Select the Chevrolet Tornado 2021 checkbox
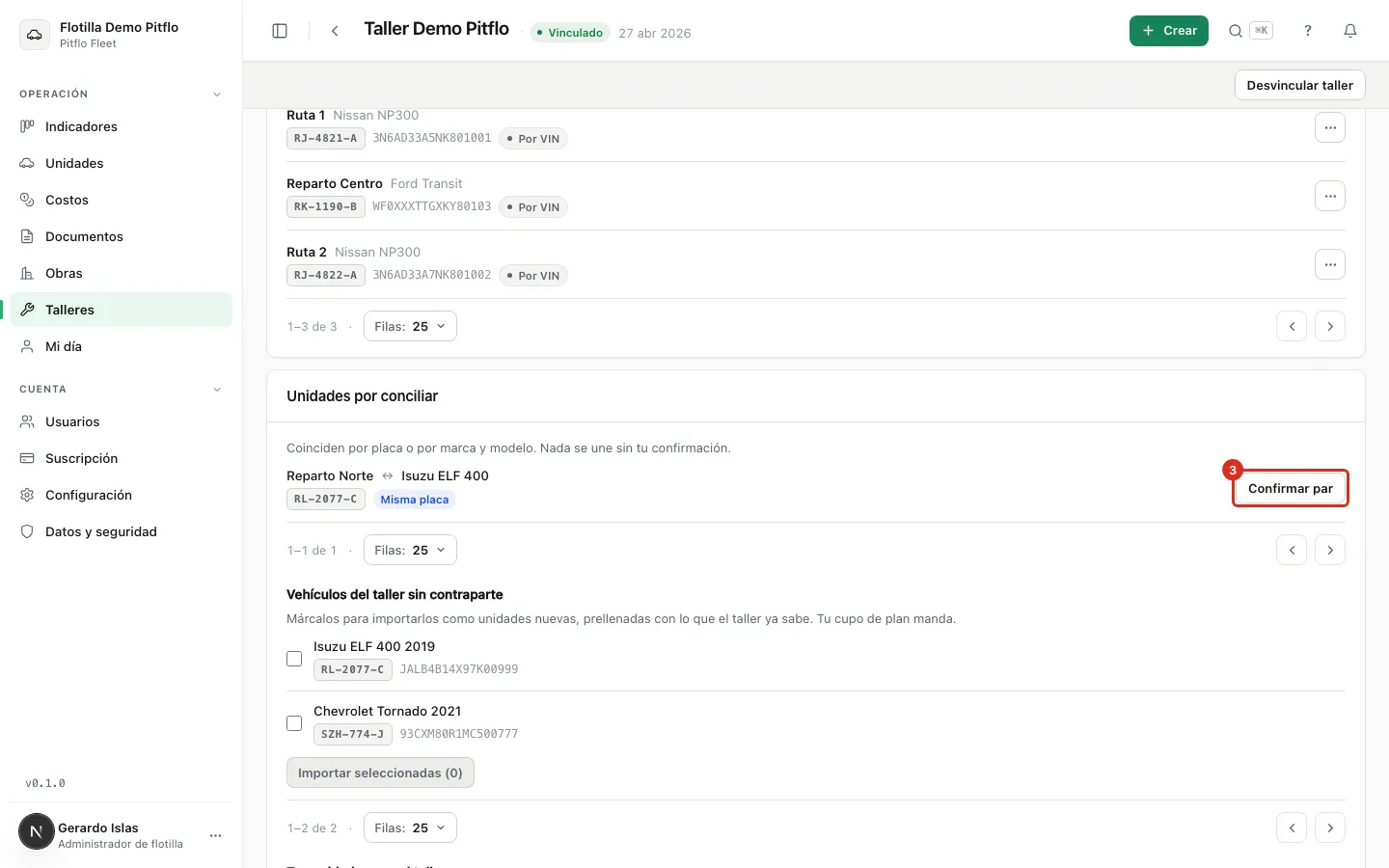 (294, 723)
